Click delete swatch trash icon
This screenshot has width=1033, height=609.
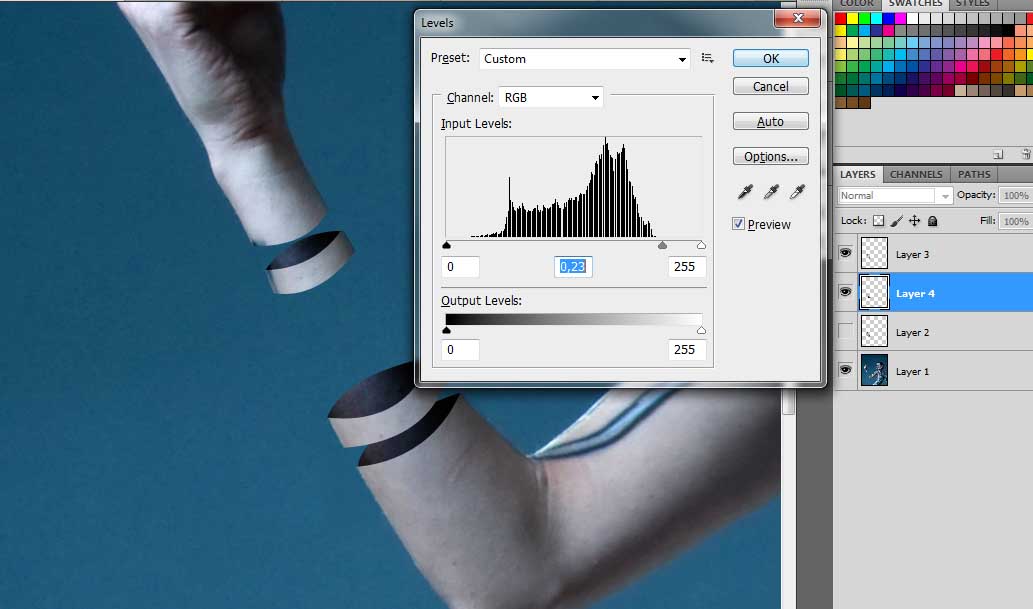1026,154
